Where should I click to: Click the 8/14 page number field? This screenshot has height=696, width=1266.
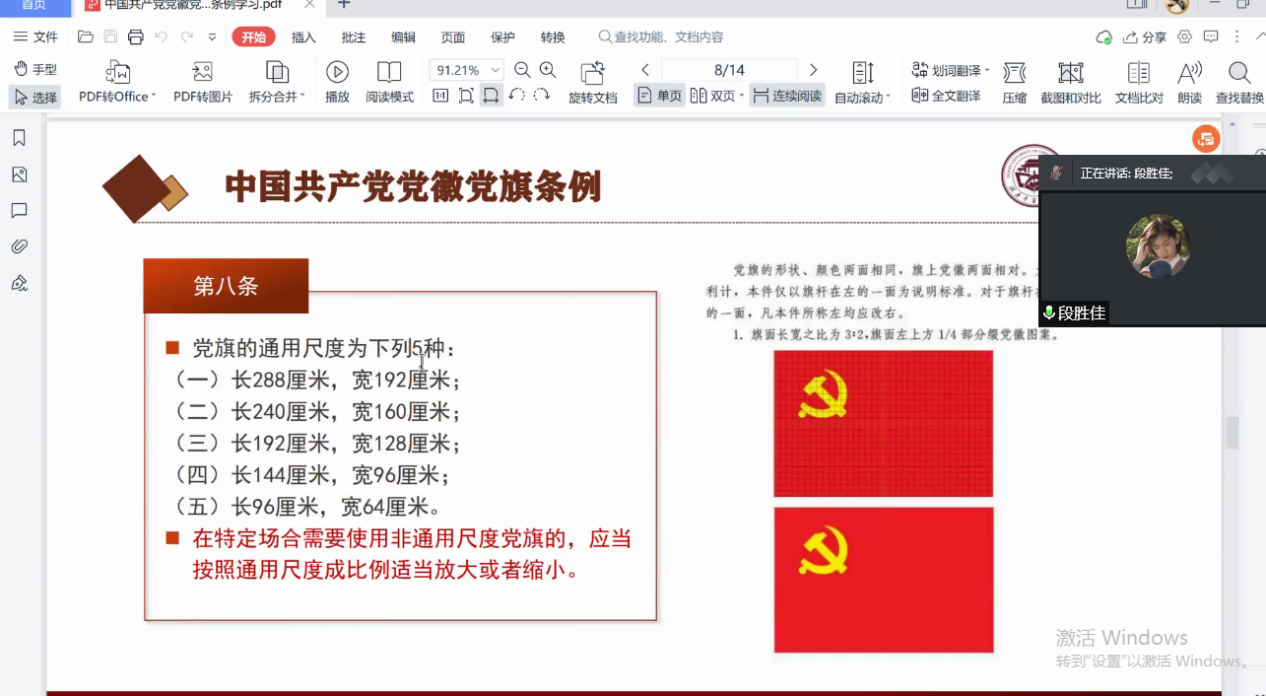click(x=729, y=70)
